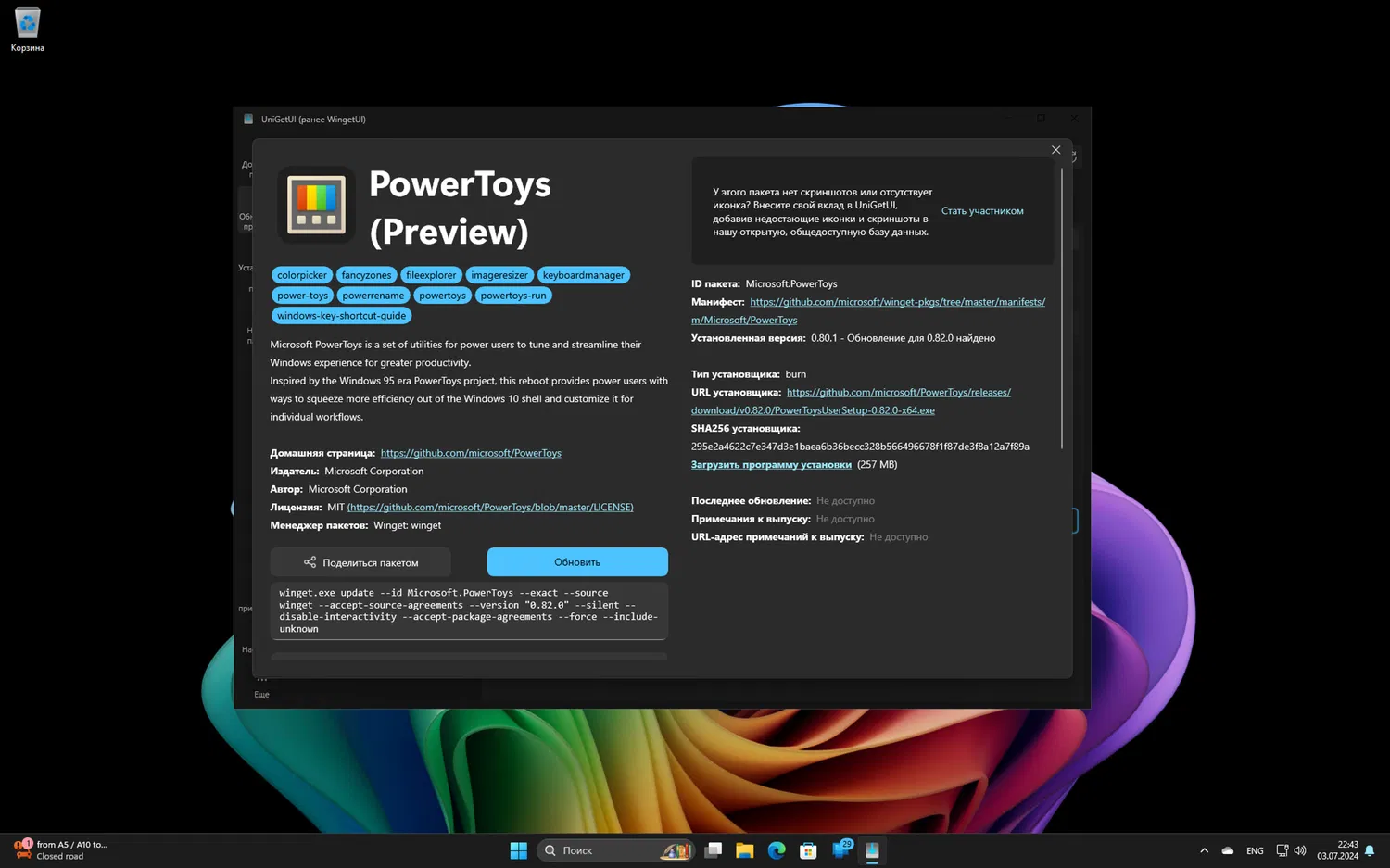Screen dimensions: 1390x868
Task: Click the publisher 'Microsoft Corporation' value
Action: click(374, 472)
